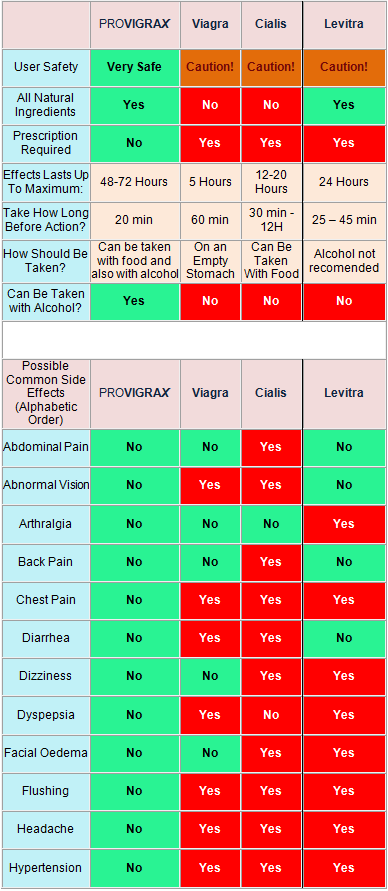This screenshot has height=891, width=388.
Task: Click Levitra's orange Caution! cell
Action: pos(344,67)
